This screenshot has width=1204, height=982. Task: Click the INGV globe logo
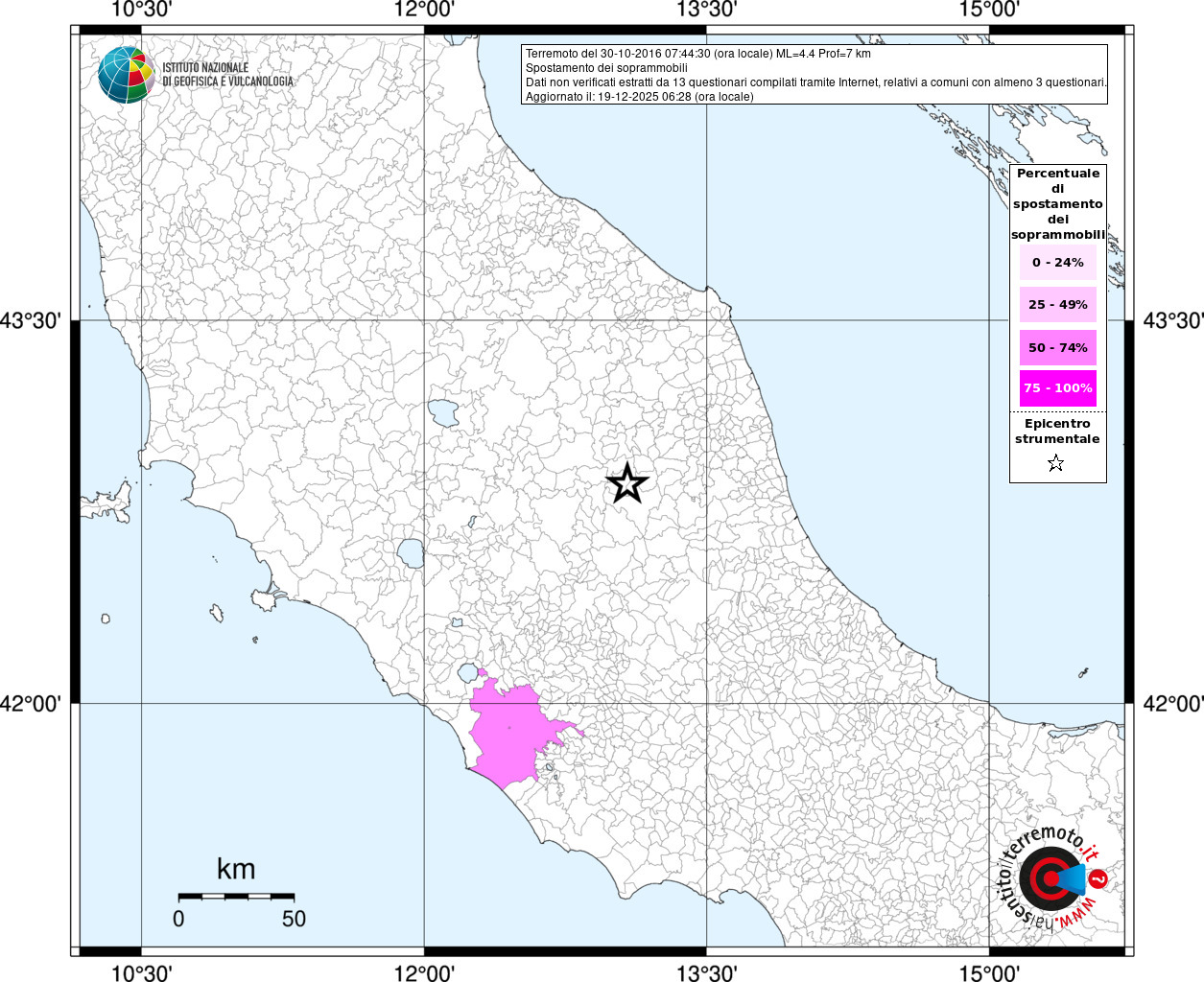[126, 75]
